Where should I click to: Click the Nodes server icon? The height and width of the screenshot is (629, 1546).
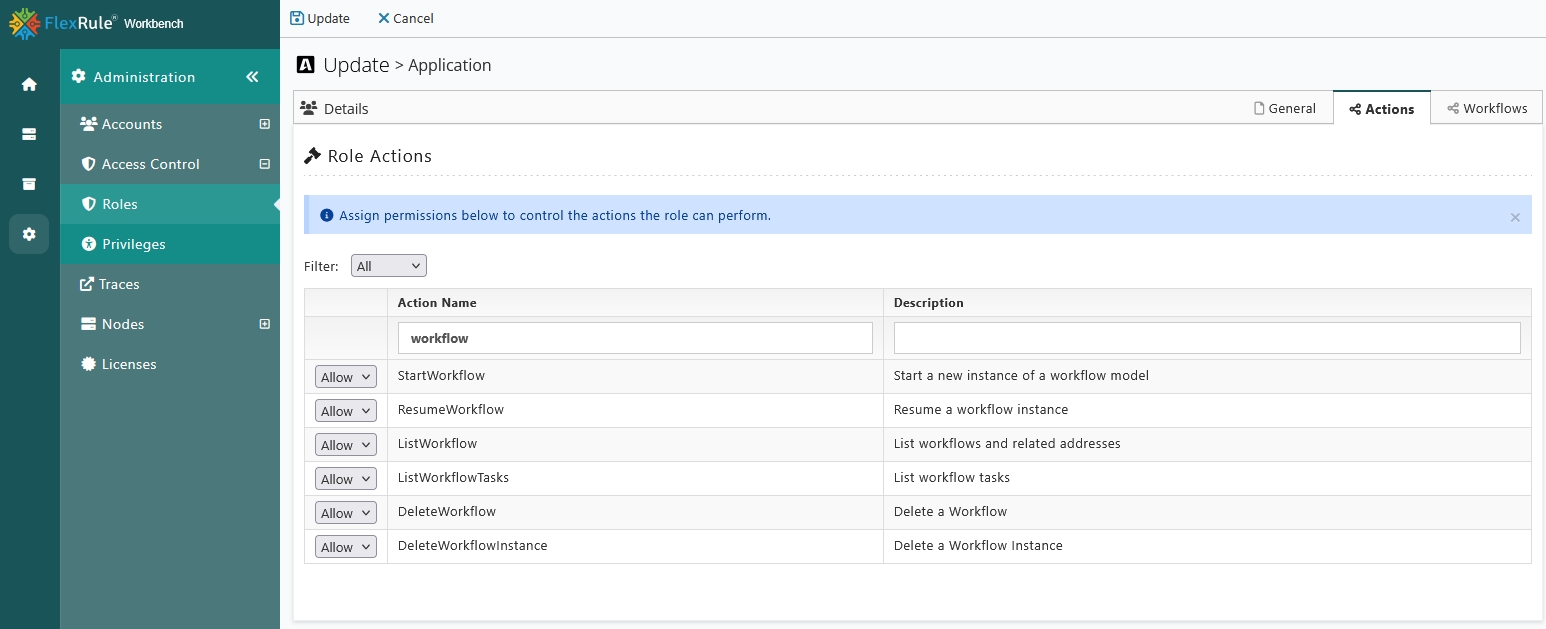88,324
